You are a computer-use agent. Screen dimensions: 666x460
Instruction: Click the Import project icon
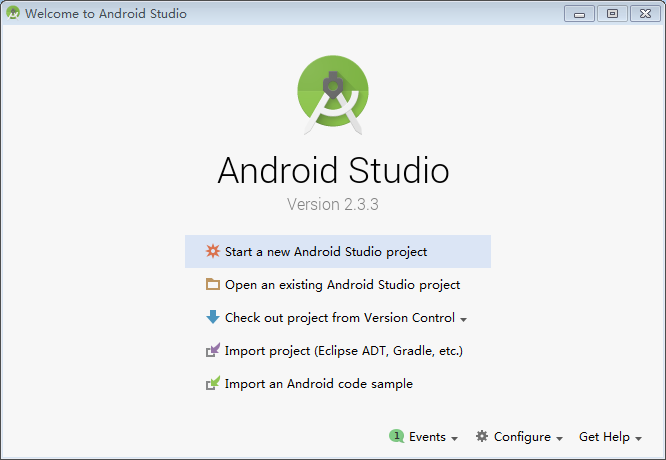[x=212, y=351]
